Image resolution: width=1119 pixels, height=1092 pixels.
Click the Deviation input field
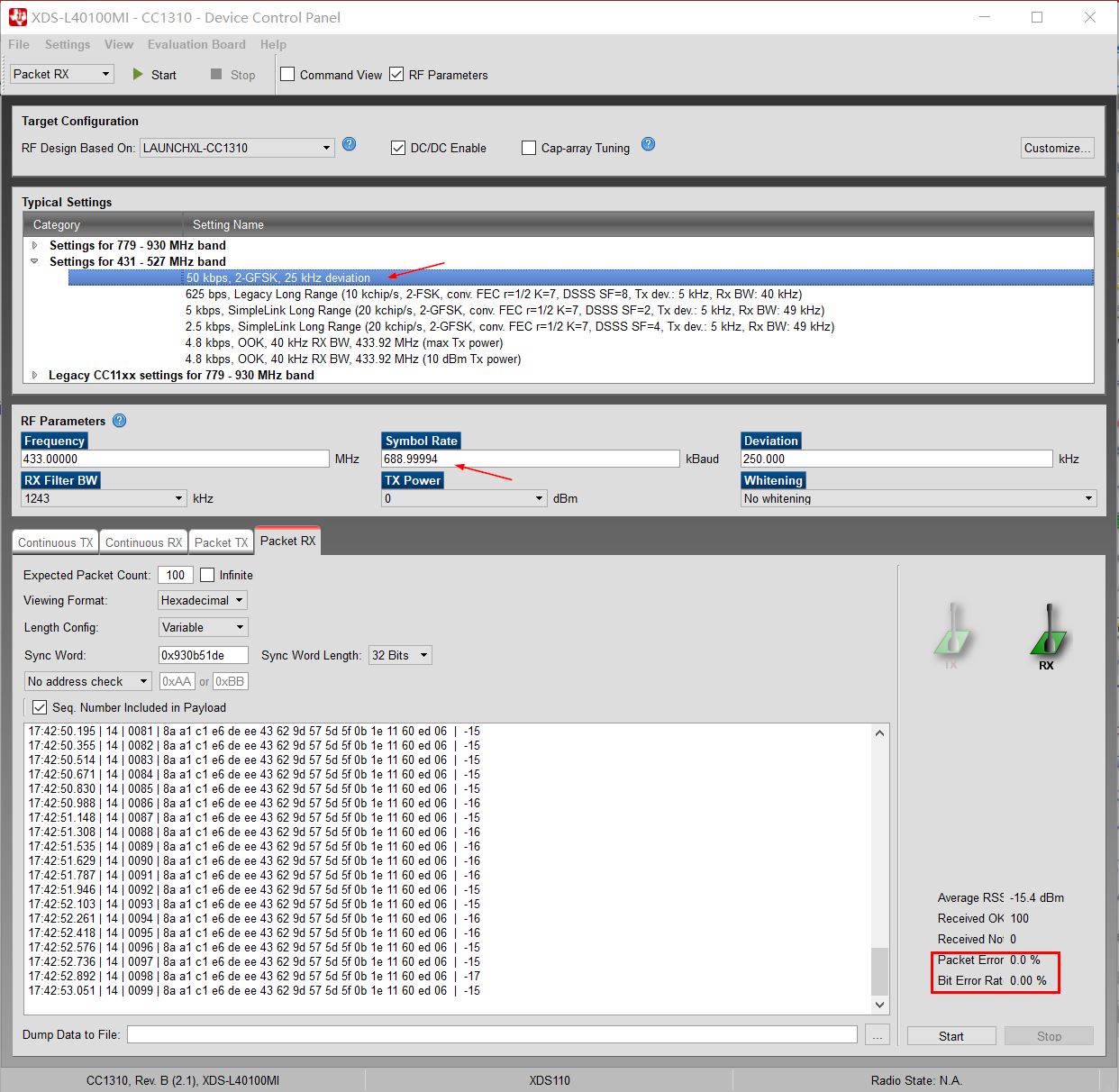click(896, 459)
